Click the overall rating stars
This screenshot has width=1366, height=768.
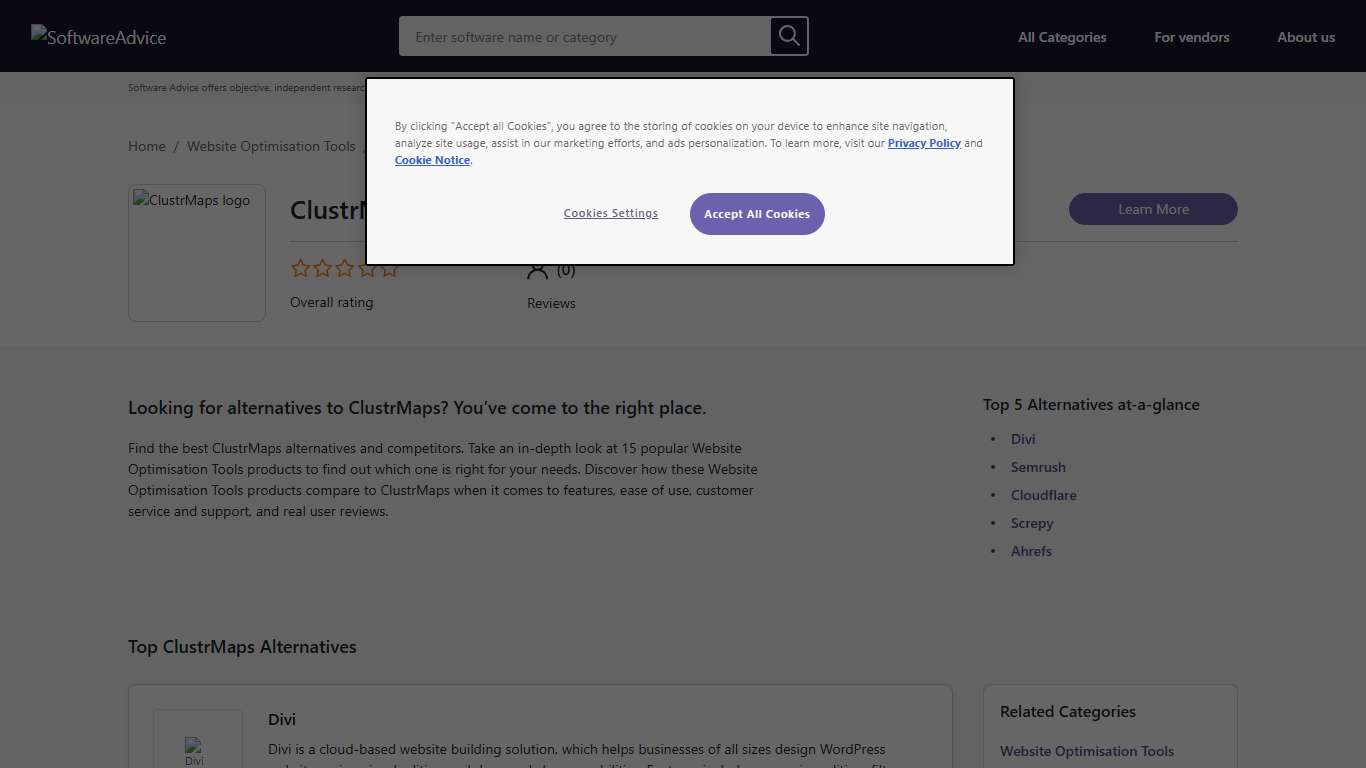[x=344, y=268]
